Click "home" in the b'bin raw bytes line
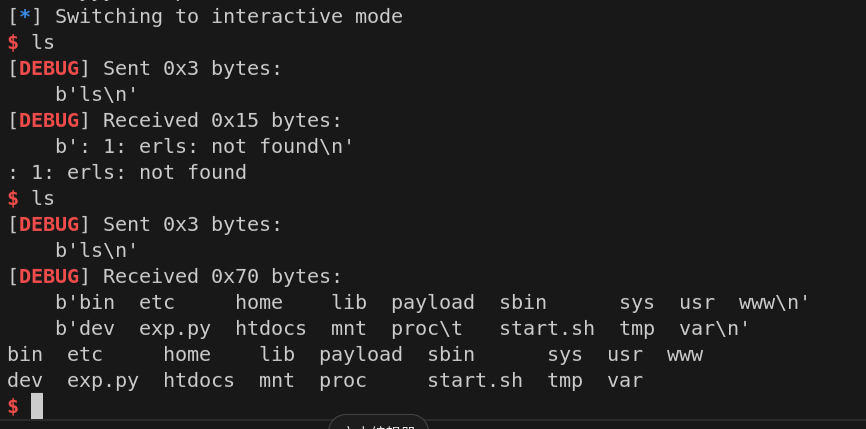Screen dimensions: 866x429 259,302
